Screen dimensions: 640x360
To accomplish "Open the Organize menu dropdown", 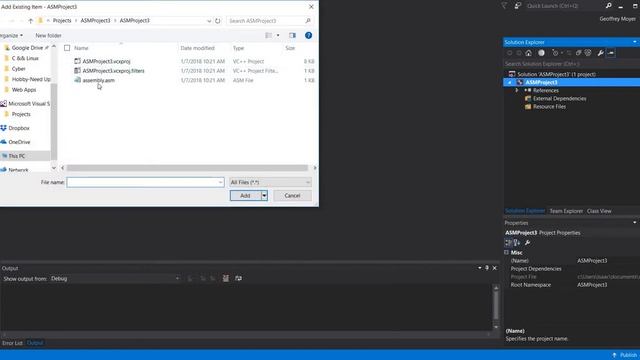I will (11, 36).
